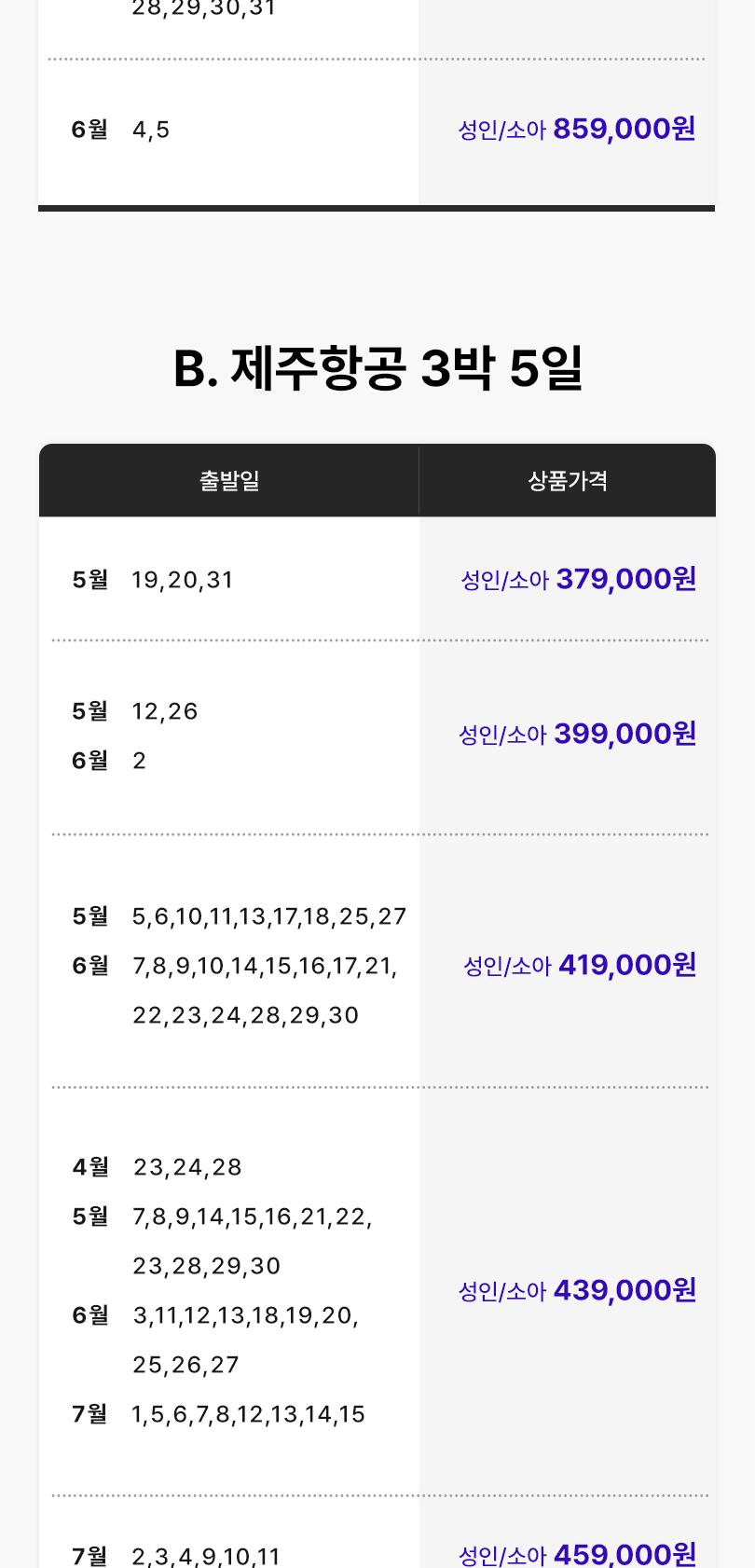The width and height of the screenshot is (755, 1568).
Task: Click departure dates 12,26 in 5월
Action: point(165,711)
